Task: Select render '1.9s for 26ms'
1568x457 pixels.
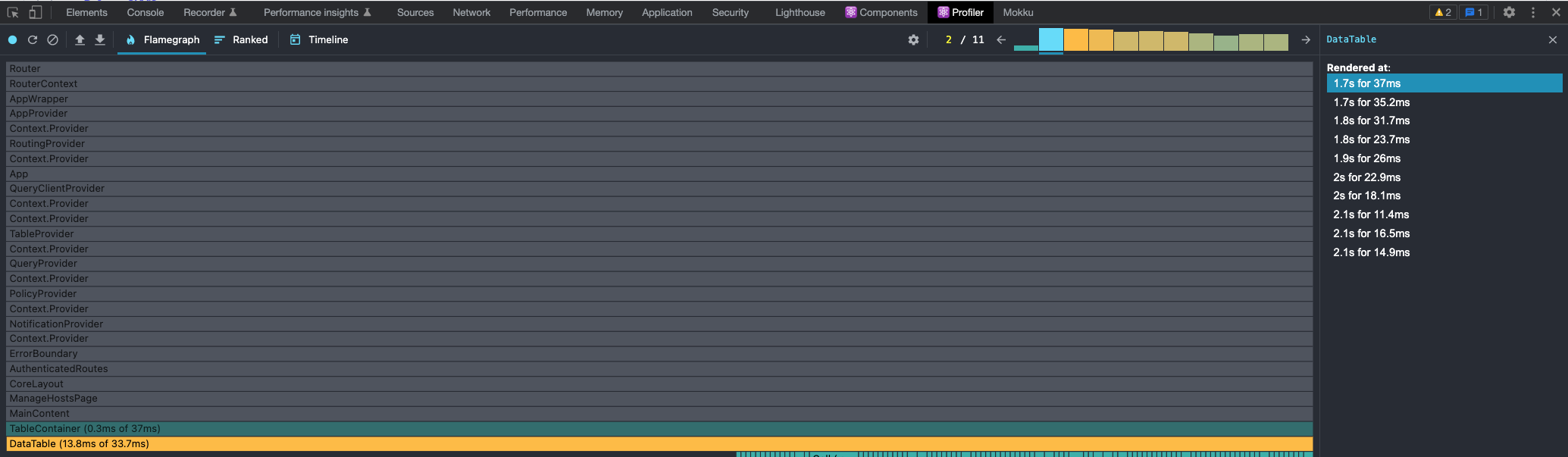Action: 1444,158
